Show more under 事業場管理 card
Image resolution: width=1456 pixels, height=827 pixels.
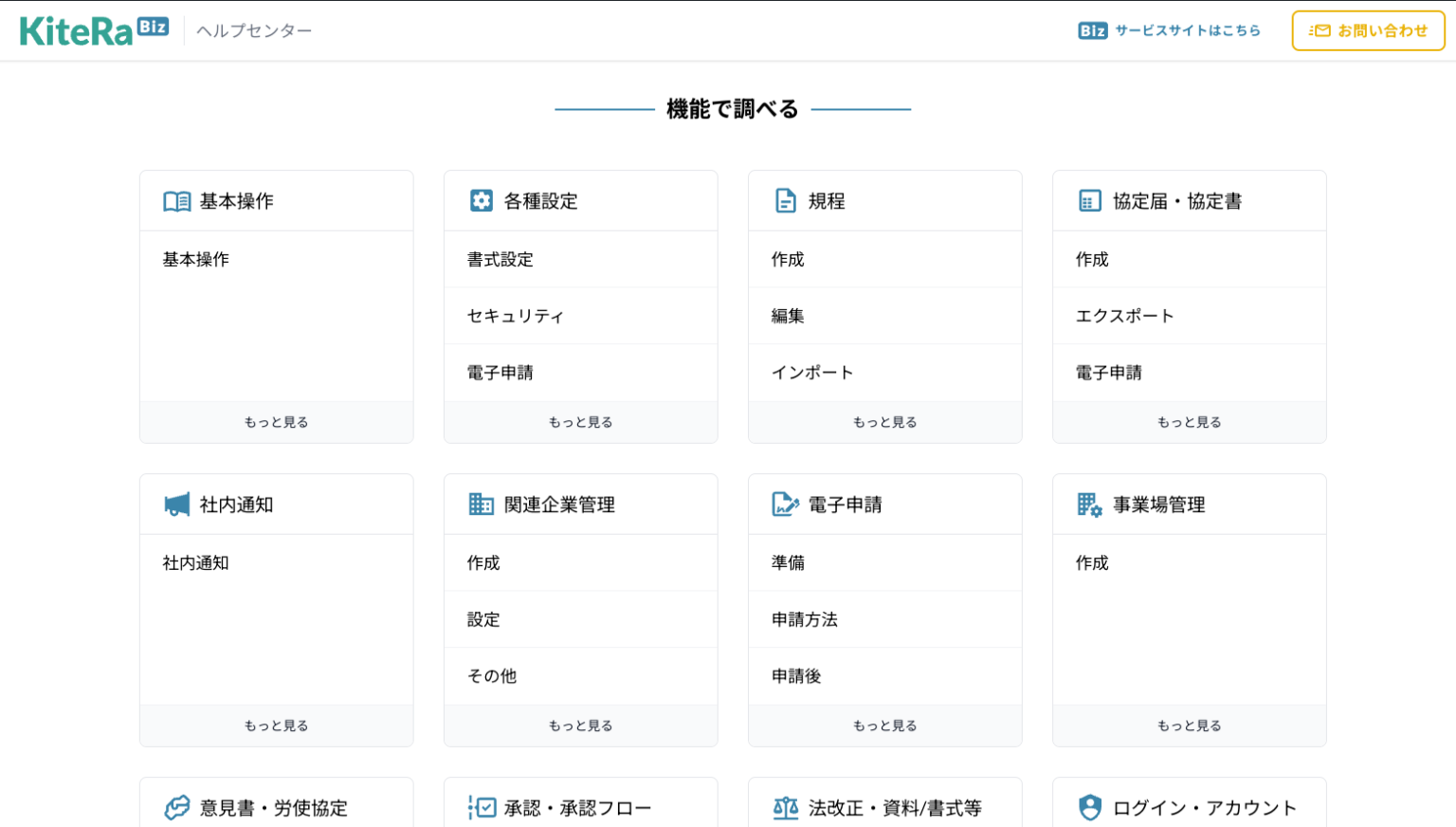(x=1189, y=726)
